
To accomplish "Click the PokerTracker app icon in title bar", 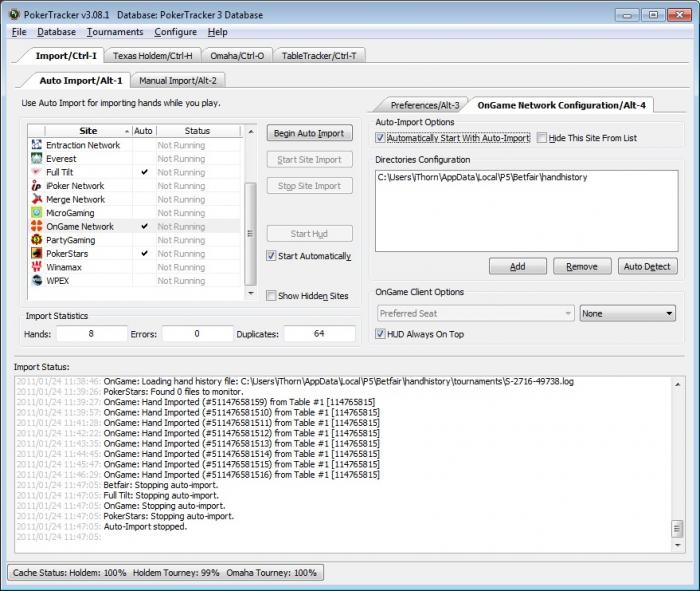I will point(14,14).
